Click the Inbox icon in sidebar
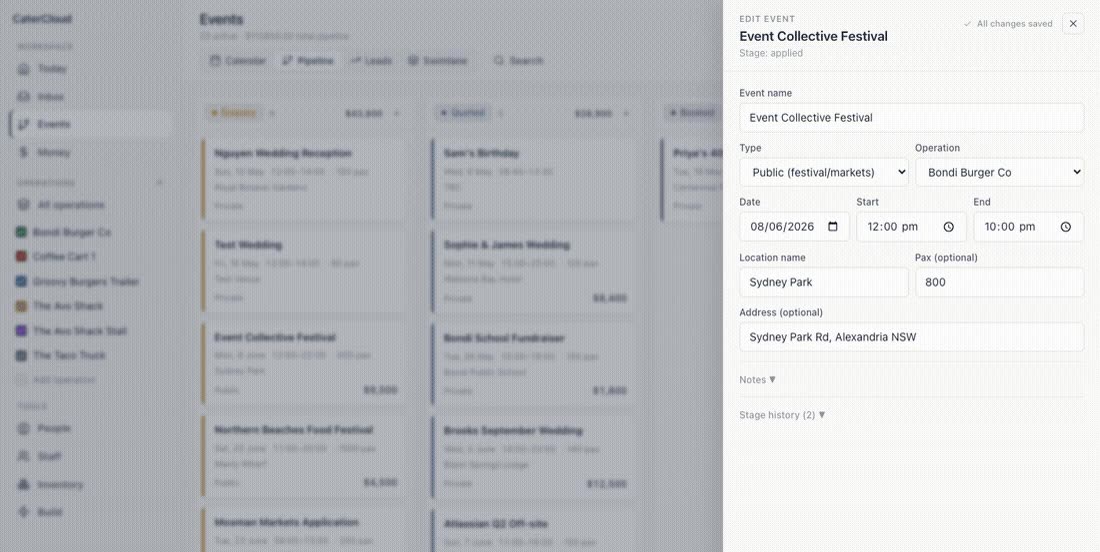The image size is (1100, 552). pyautogui.click(x=24, y=96)
